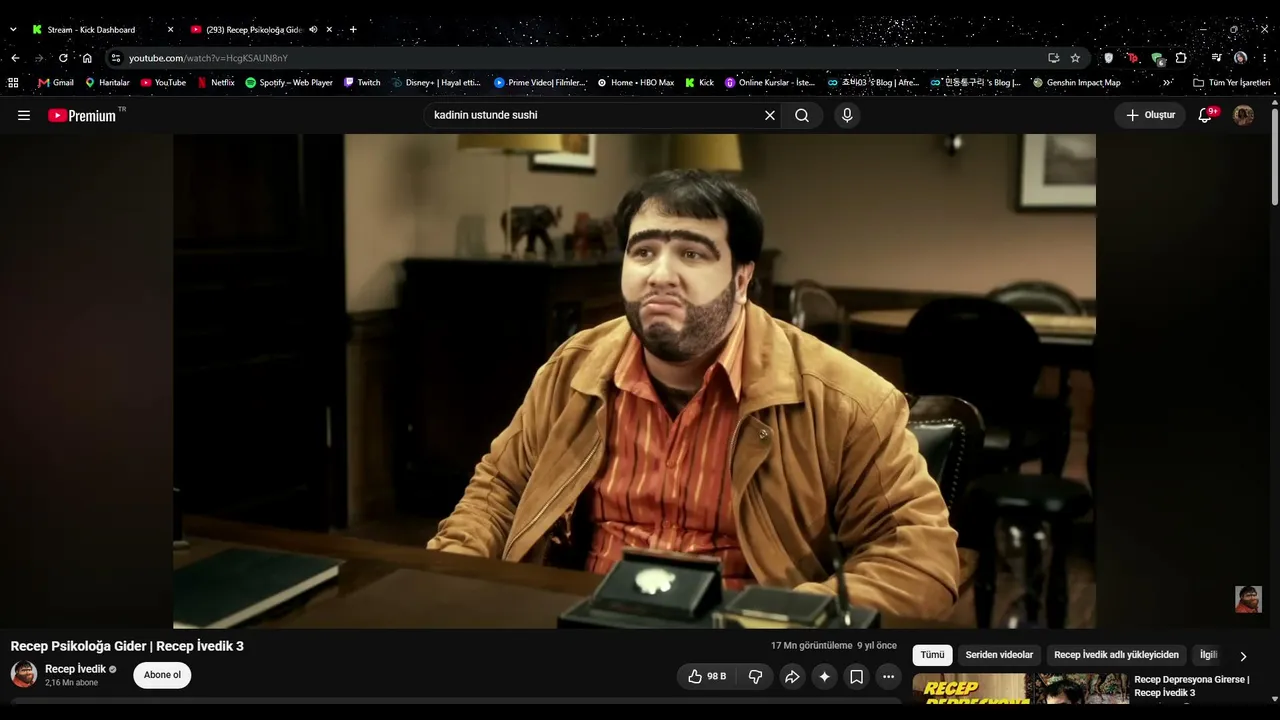Open the Recep İvedik channel name link
This screenshot has width=1280, height=720.
75,669
